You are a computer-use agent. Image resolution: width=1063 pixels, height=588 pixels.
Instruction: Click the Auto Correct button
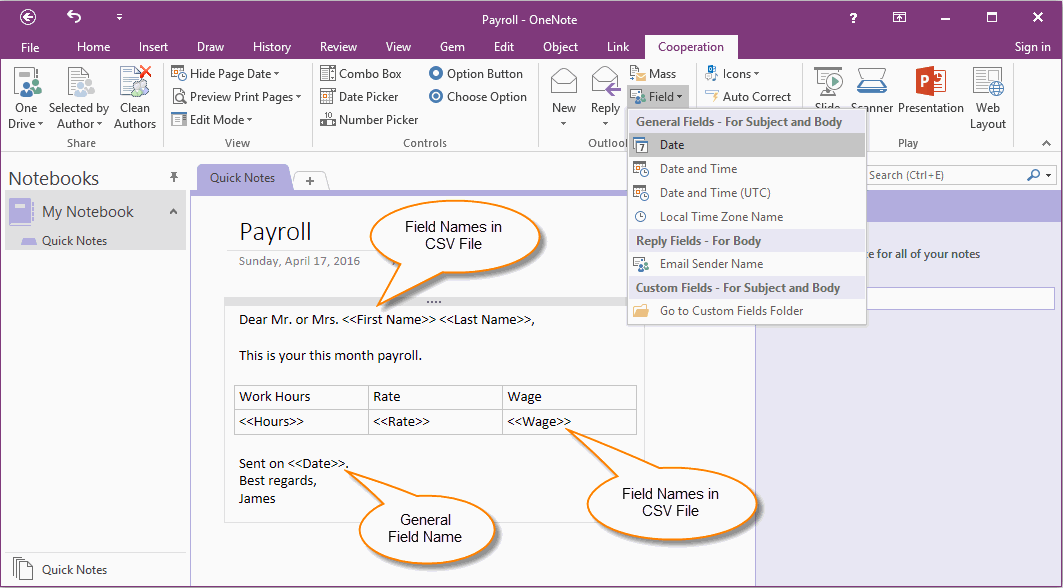click(x=748, y=97)
